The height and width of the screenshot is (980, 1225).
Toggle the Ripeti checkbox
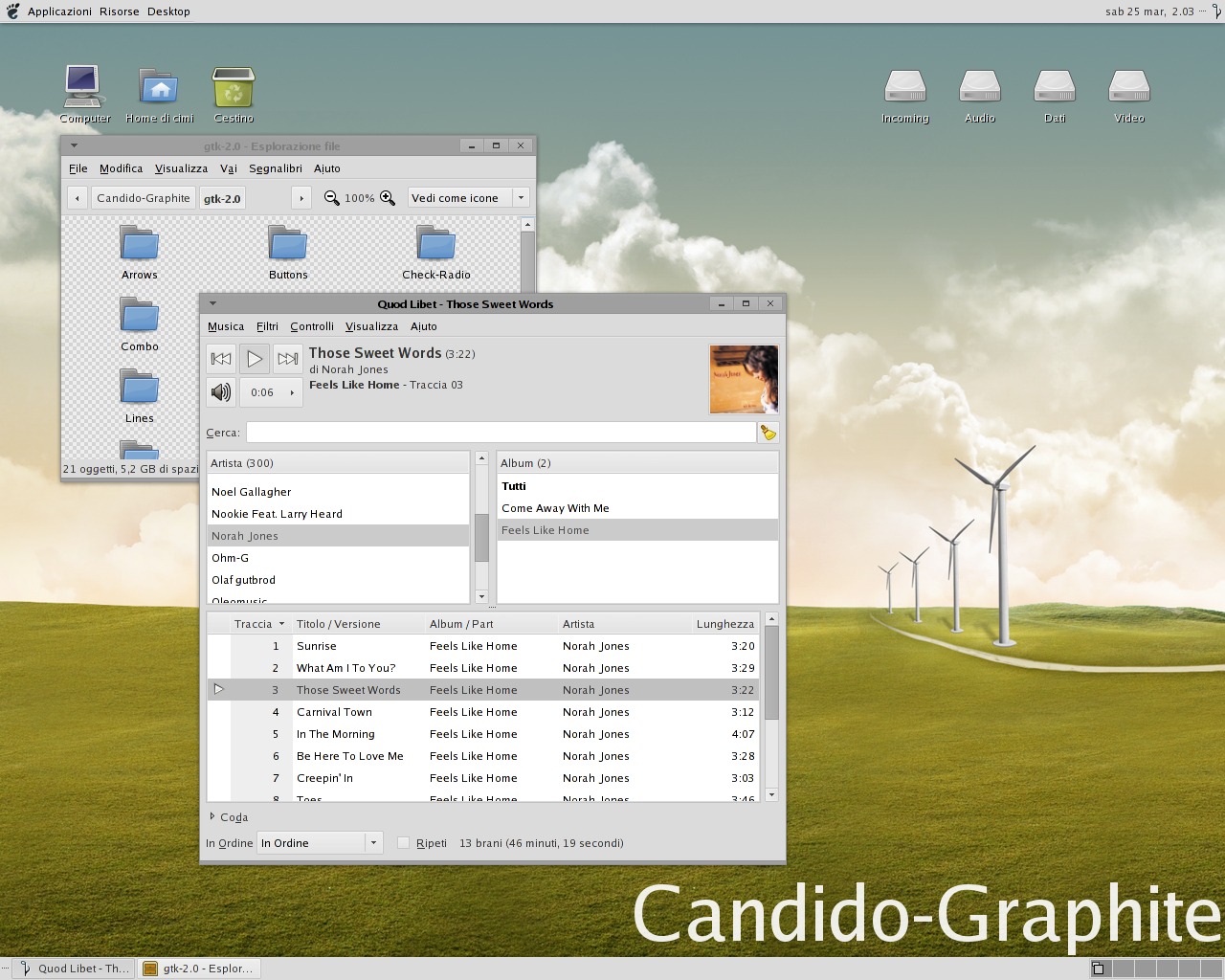tap(403, 843)
